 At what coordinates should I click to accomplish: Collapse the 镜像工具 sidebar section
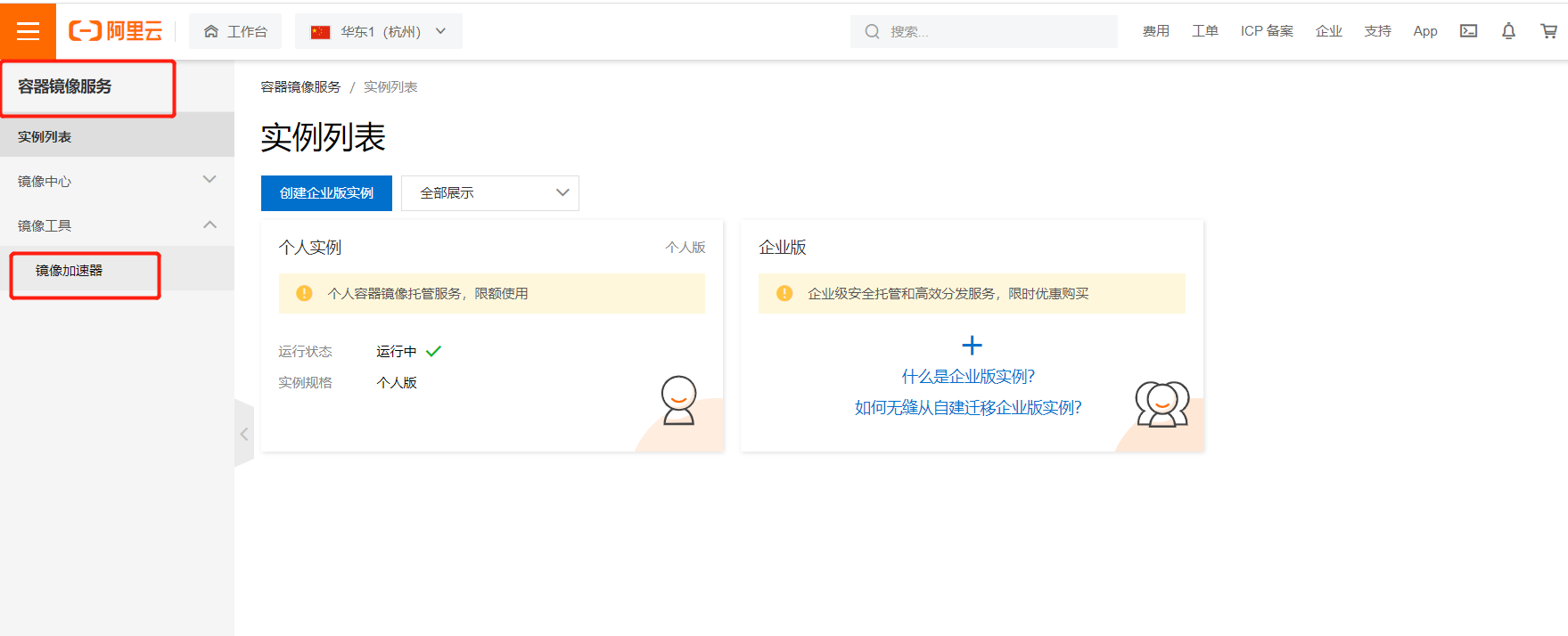coord(117,225)
